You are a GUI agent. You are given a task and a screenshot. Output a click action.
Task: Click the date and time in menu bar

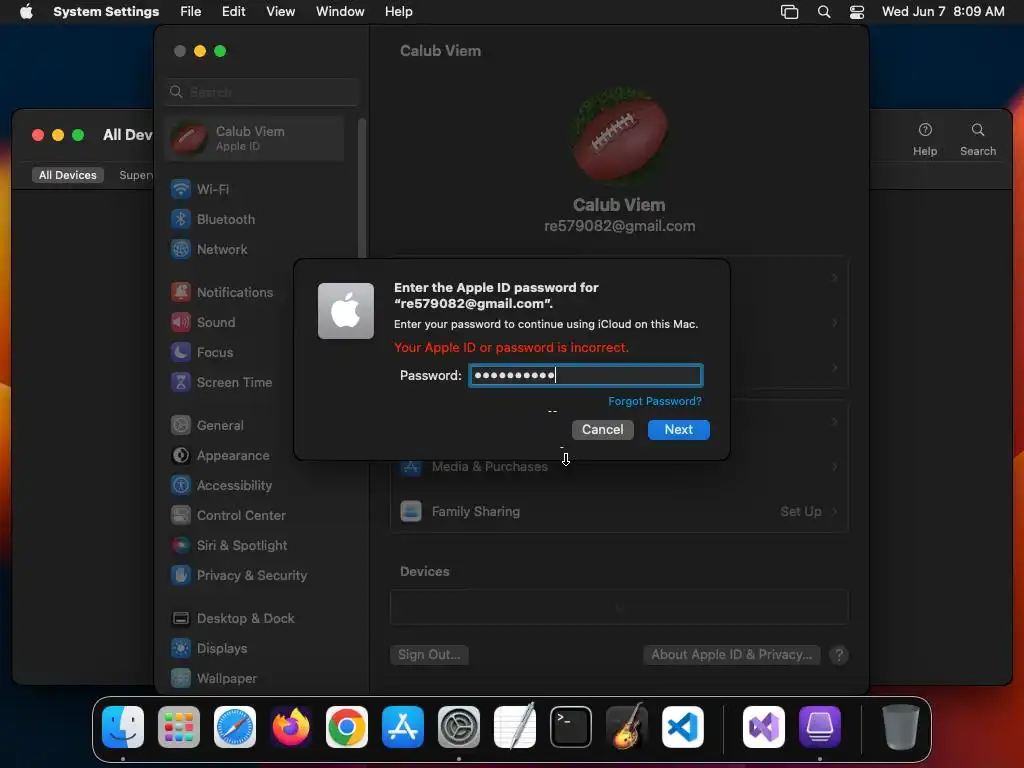(943, 12)
